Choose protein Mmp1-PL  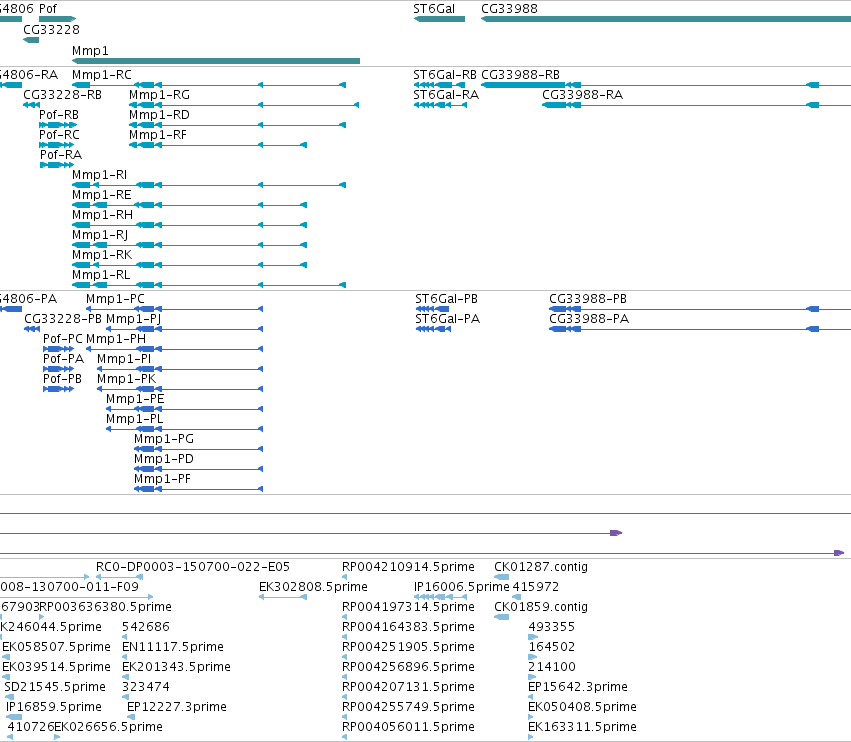pyautogui.click(x=135, y=420)
